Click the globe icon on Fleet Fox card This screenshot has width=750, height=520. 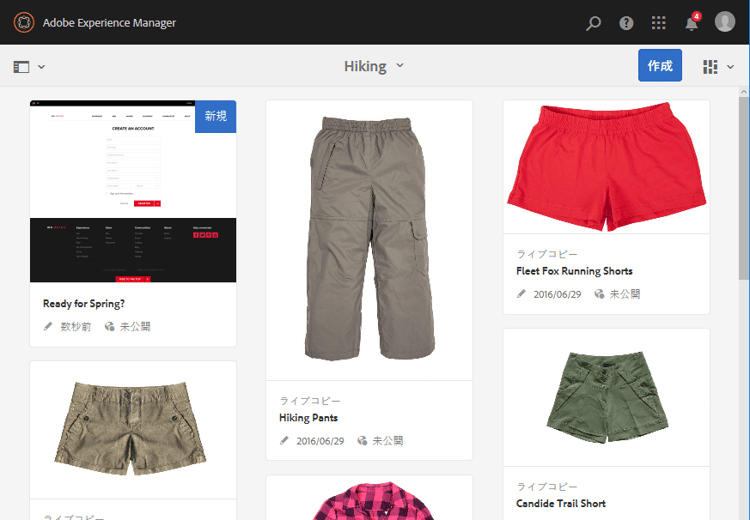click(599, 294)
